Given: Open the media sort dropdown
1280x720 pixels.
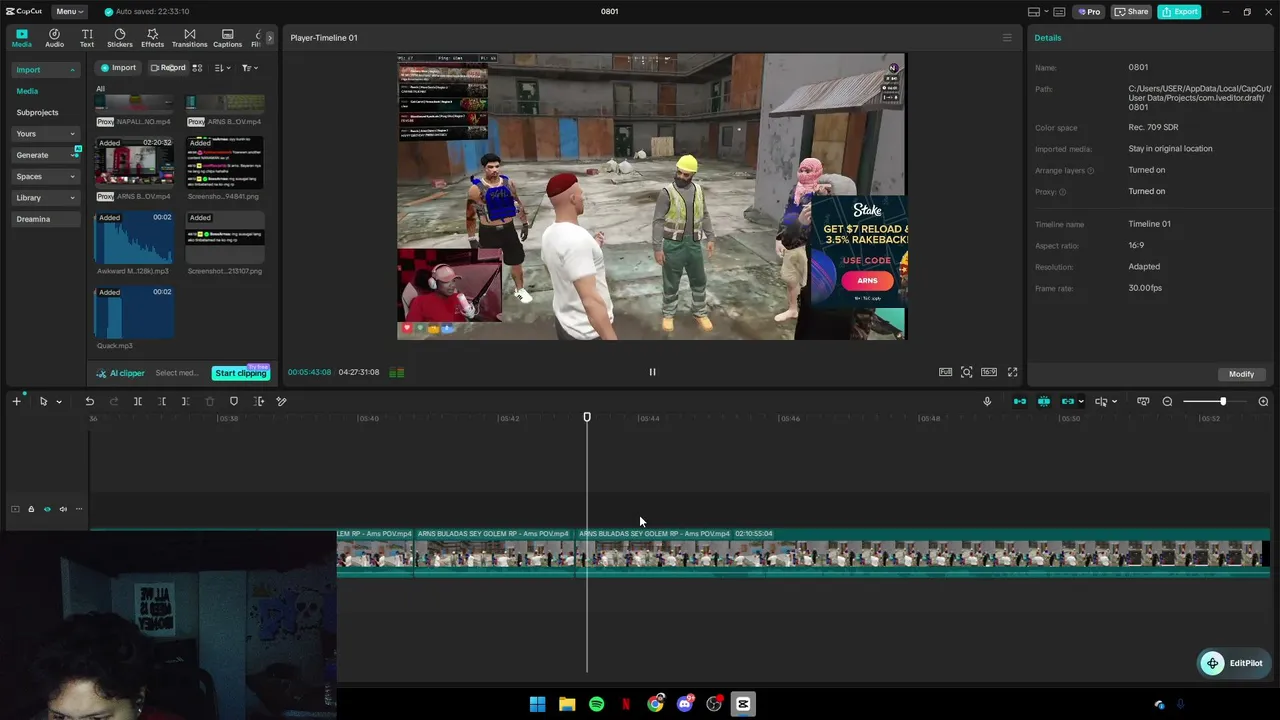Looking at the screenshot, I should coord(223,68).
